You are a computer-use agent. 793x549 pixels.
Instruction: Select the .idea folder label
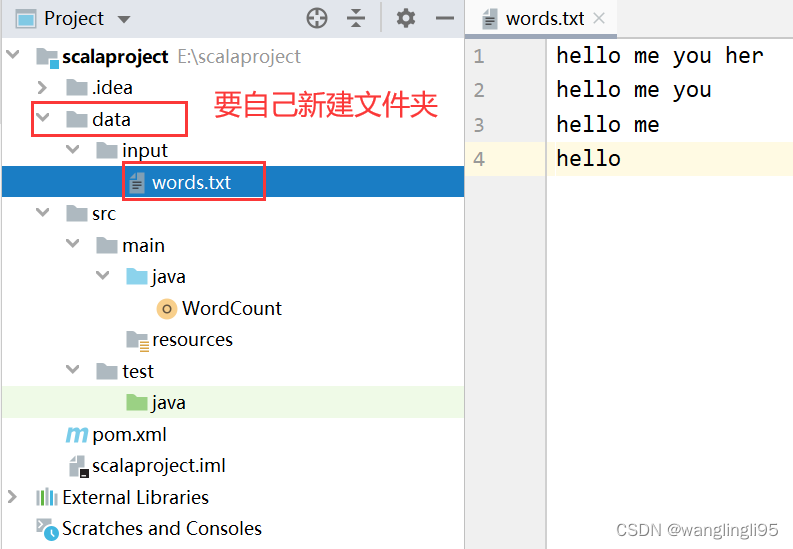[x=112, y=87]
